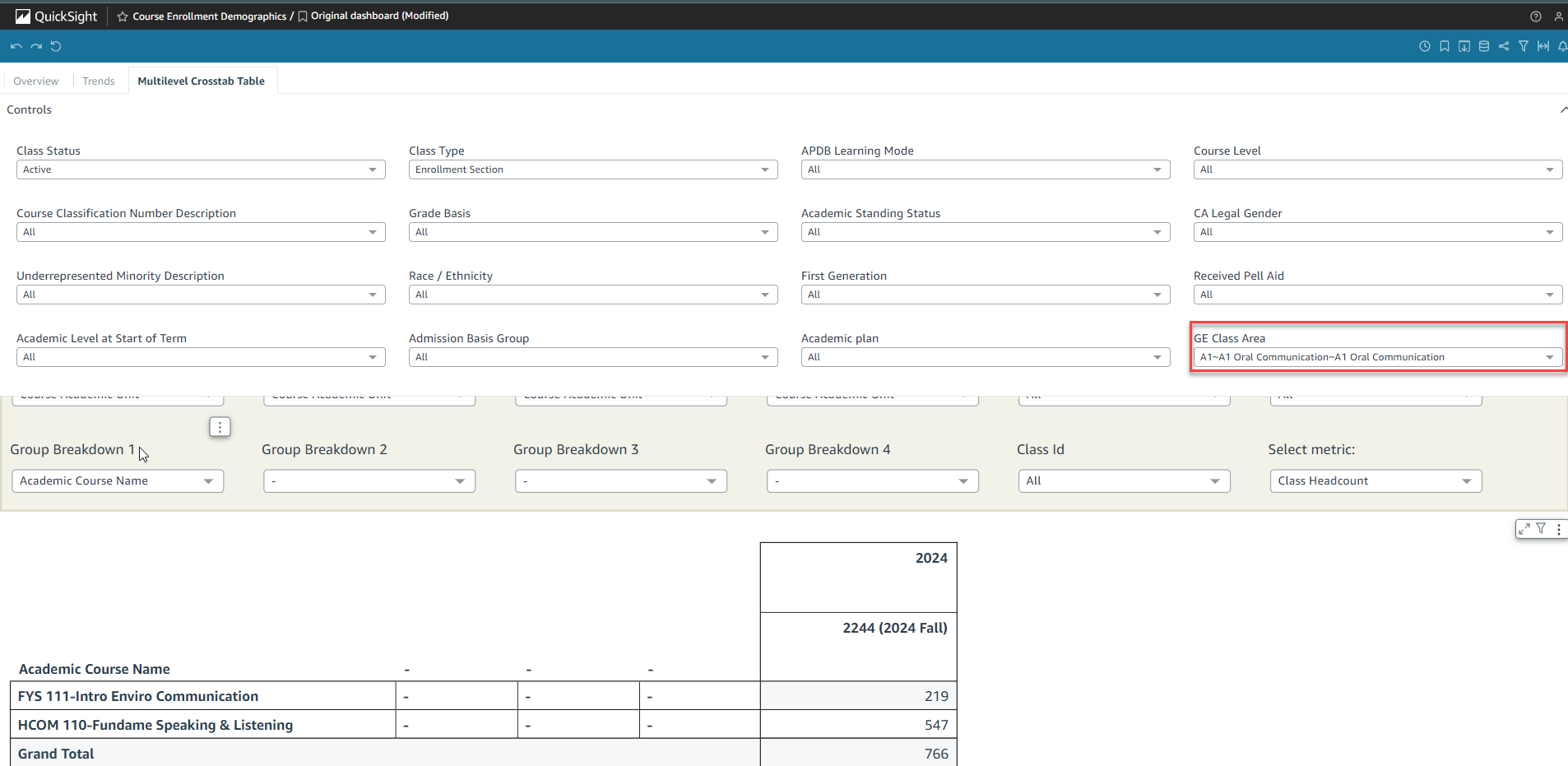Open the Academic Standing Status dropdown
Viewport: 1568px width, 766px height.
point(986,232)
